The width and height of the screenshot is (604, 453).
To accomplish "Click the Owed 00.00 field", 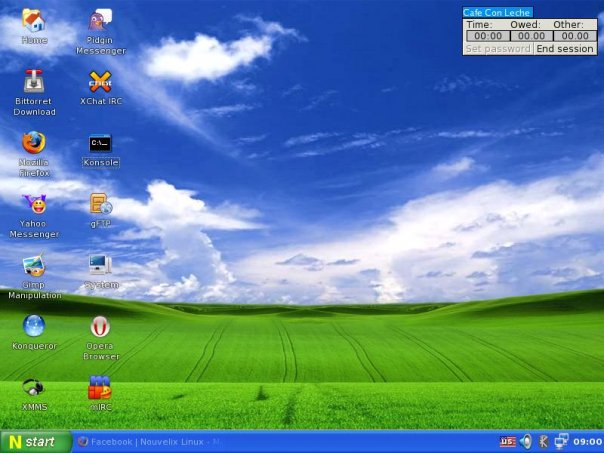I will (531, 36).
